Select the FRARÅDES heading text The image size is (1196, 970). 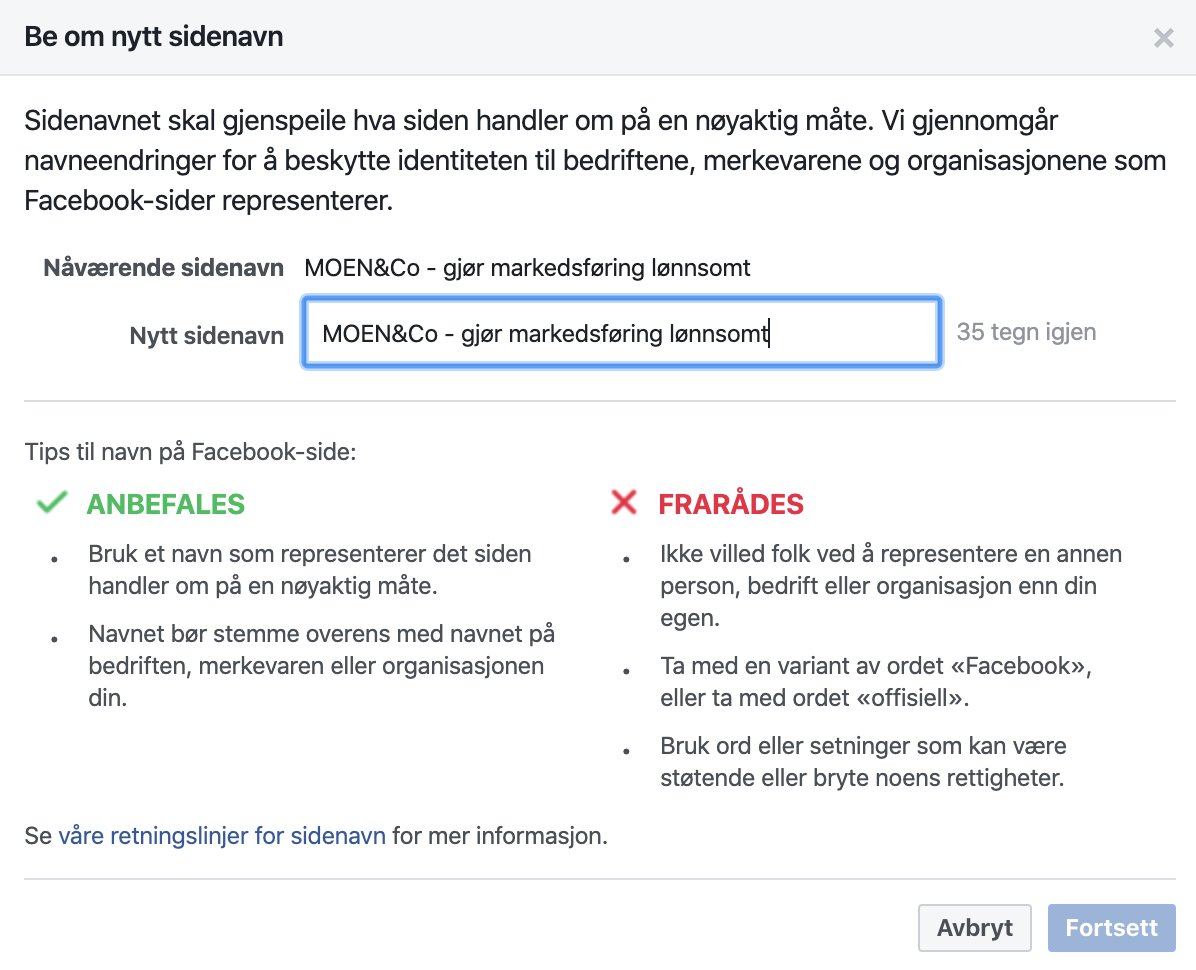tap(731, 504)
